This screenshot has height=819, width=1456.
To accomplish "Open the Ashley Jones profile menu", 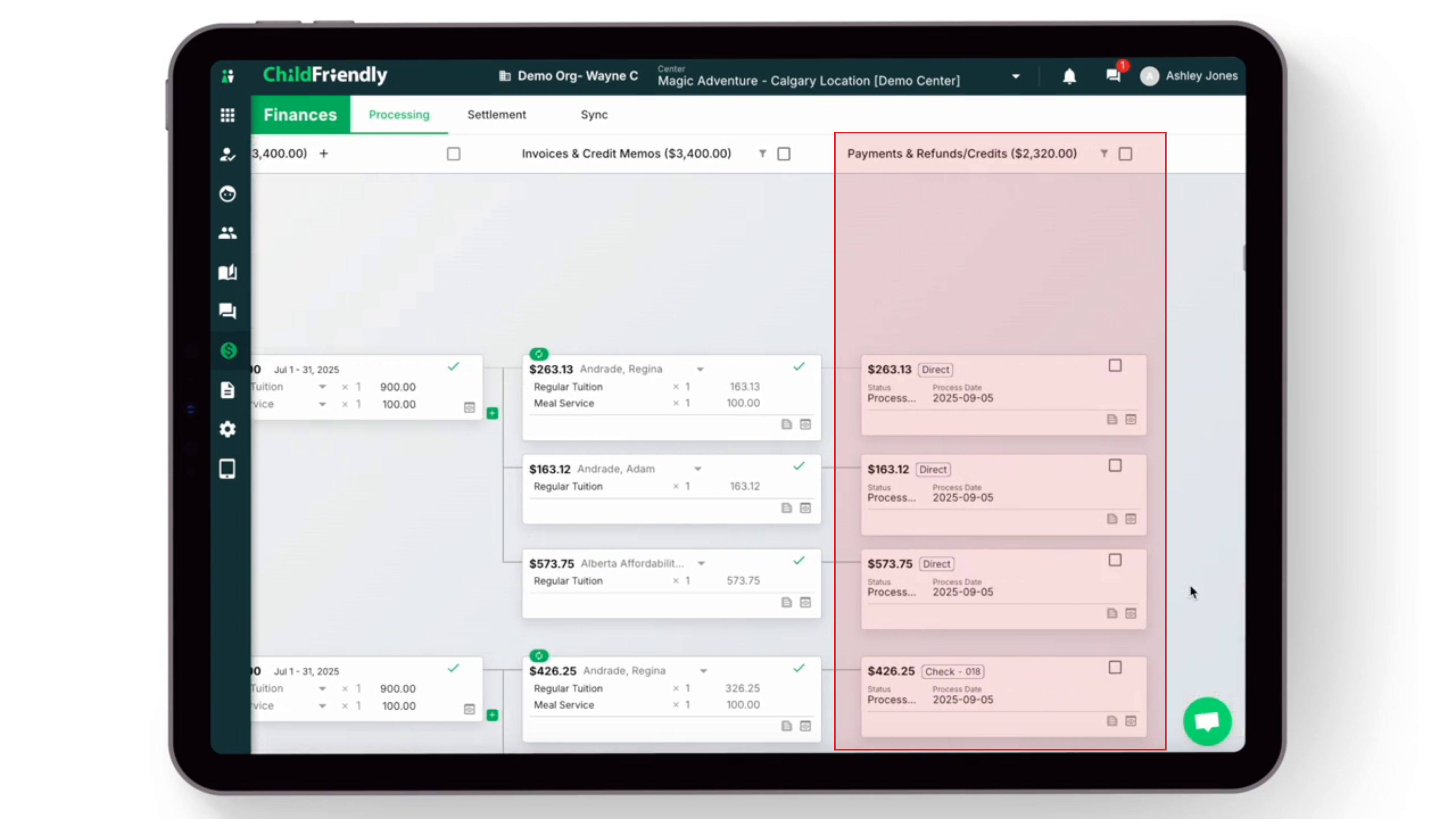I will [1188, 76].
